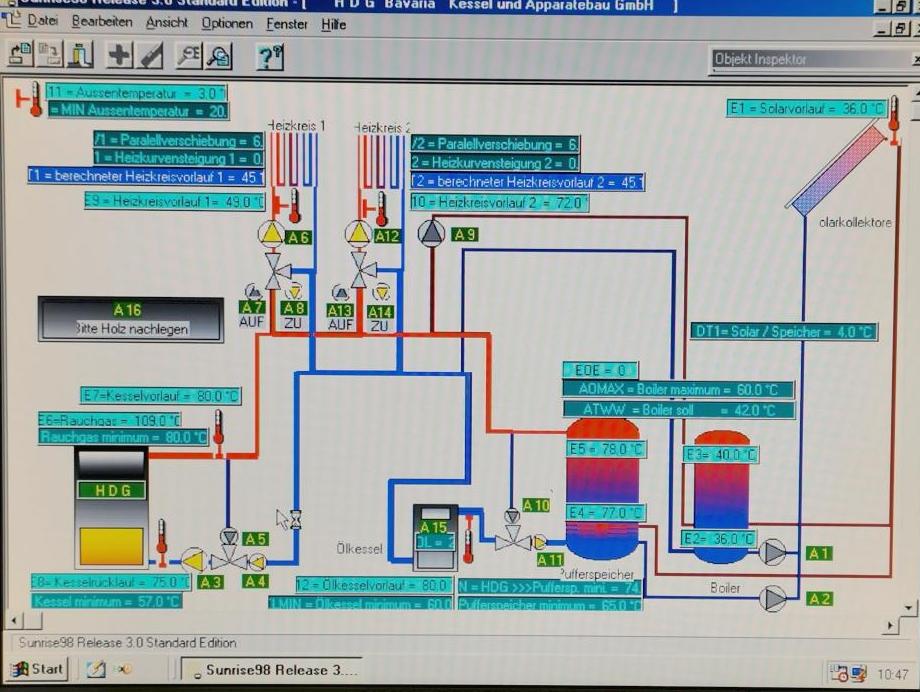
Task: Select the A1 solar pump symbol
Action: coord(773,552)
